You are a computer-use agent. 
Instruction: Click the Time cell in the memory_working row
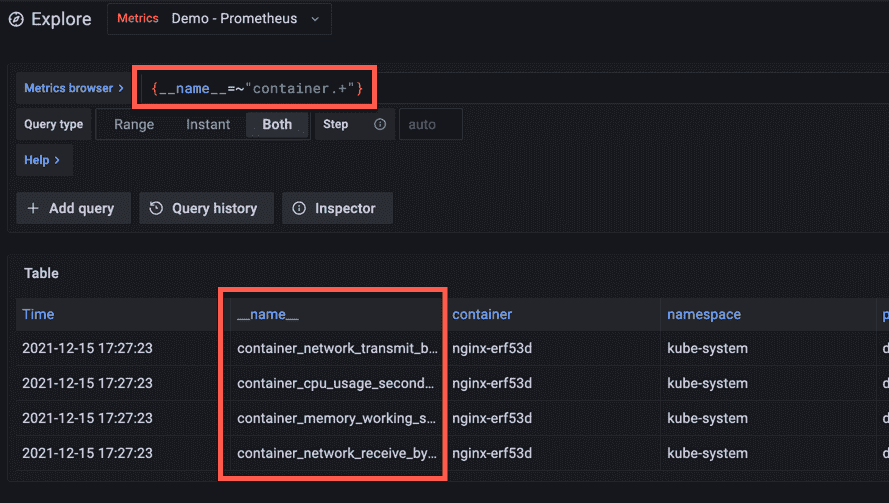tap(87, 418)
